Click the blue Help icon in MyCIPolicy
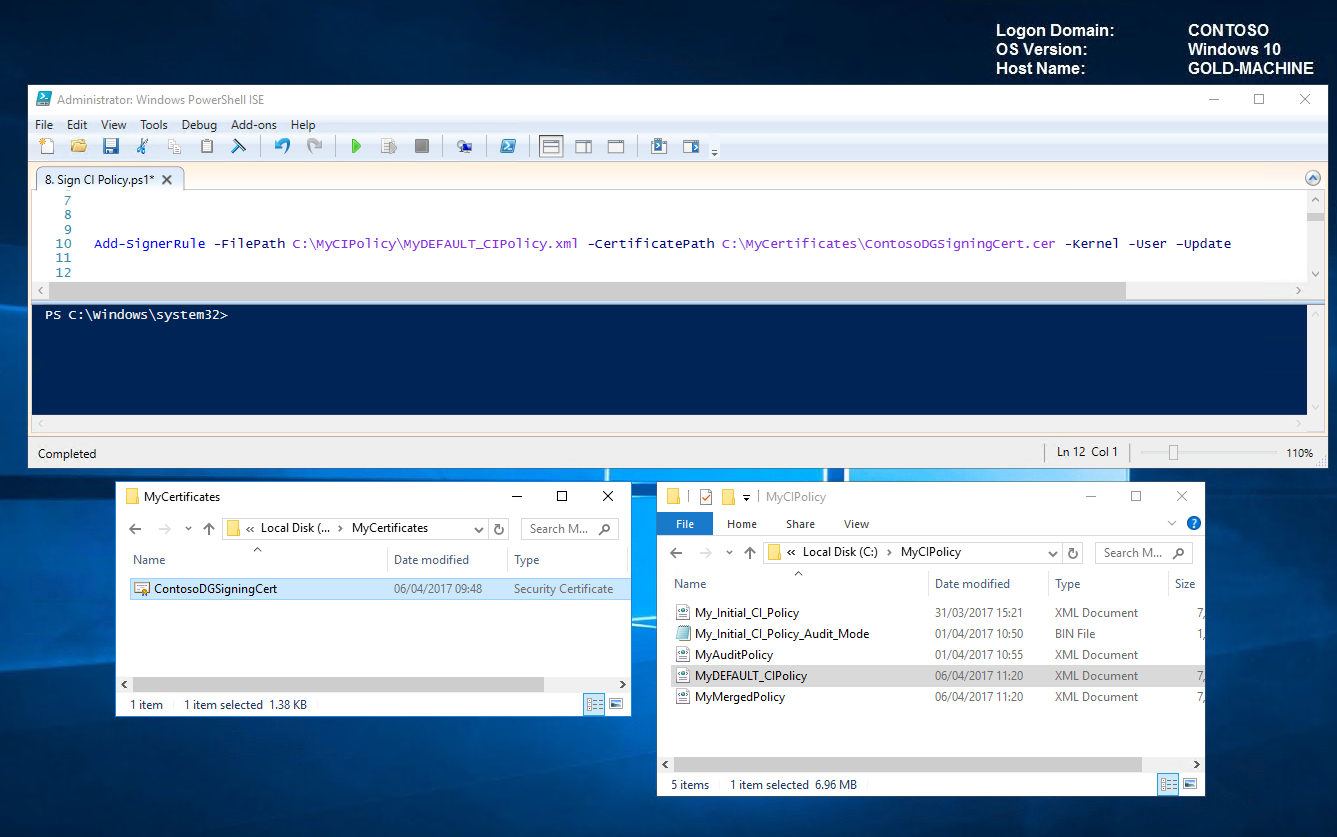Image resolution: width=1337 pixels, height=837 pixels. click(x=1193, y=523)
